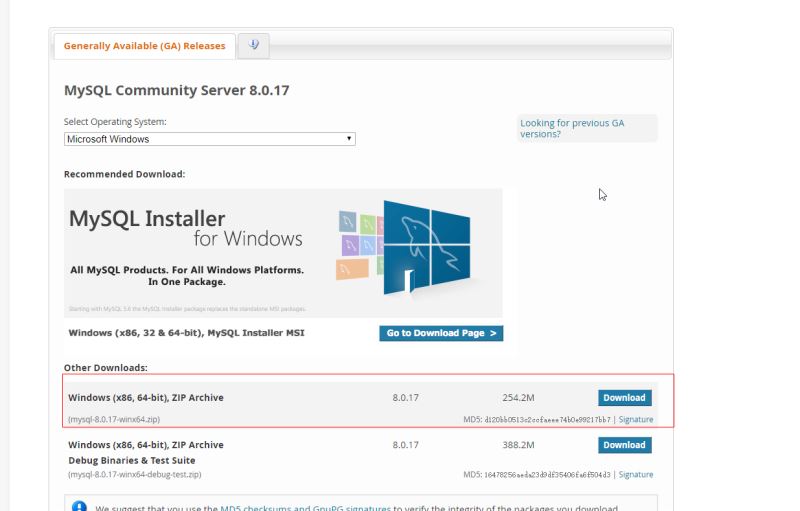Click the arrow on the Microsoft Windows combo box
The image size is (800, 511).
point(349,139)
